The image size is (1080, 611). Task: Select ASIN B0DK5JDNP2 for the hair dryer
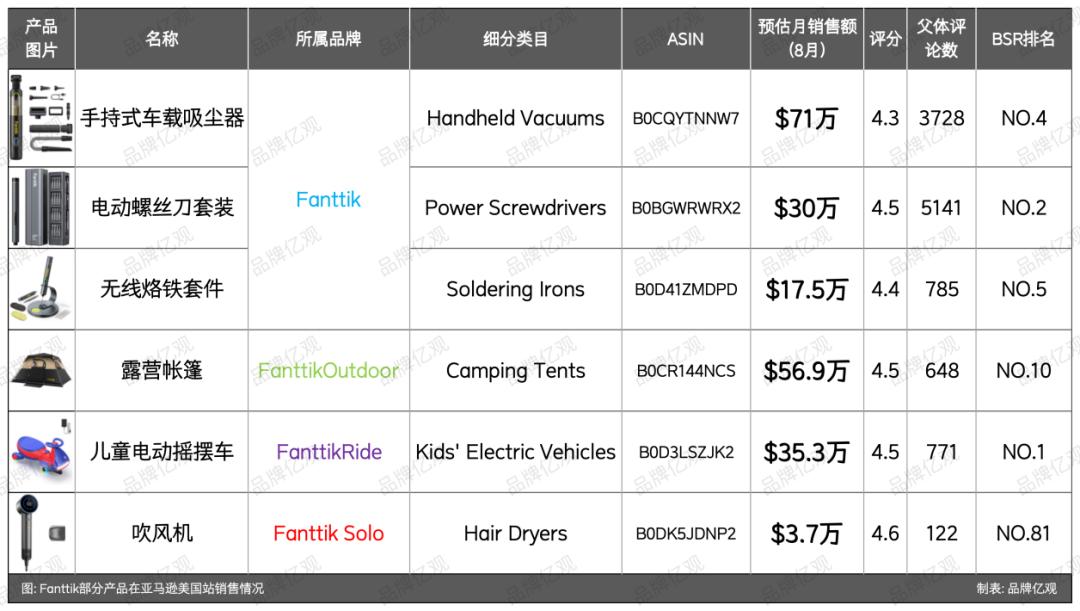click(686, 534)
